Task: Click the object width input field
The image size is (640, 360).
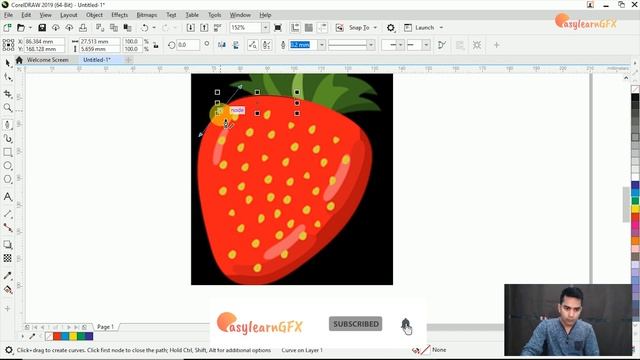Action: pyautogui.click(x=99, y=41)
